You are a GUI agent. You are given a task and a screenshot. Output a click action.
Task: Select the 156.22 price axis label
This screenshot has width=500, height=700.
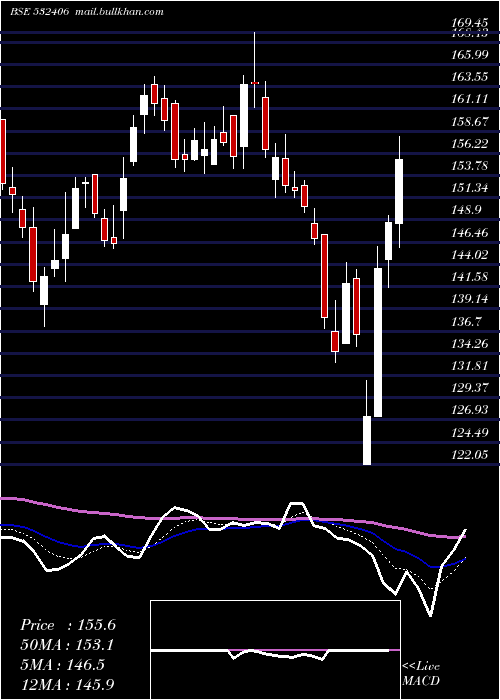(469, 143)
